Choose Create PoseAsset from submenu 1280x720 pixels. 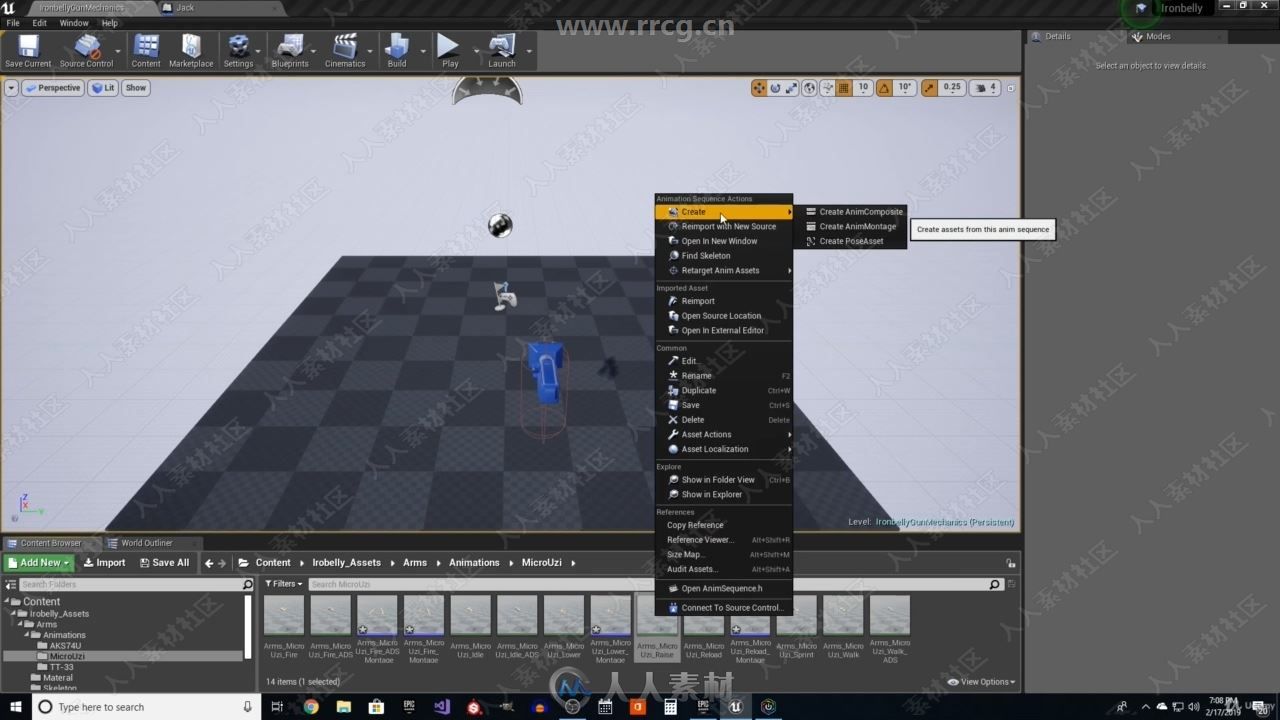point(857,241)
